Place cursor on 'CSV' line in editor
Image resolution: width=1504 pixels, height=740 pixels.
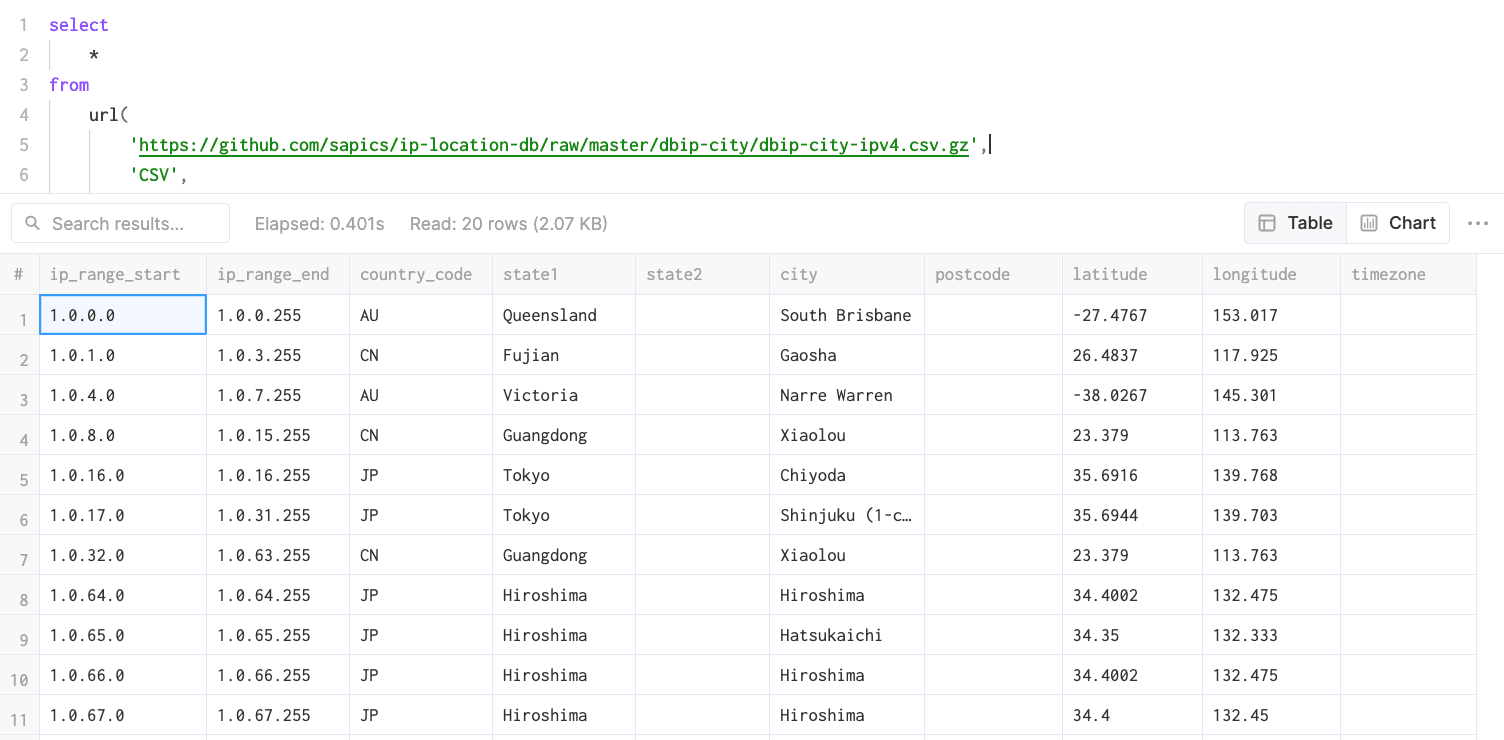[158, 175]
